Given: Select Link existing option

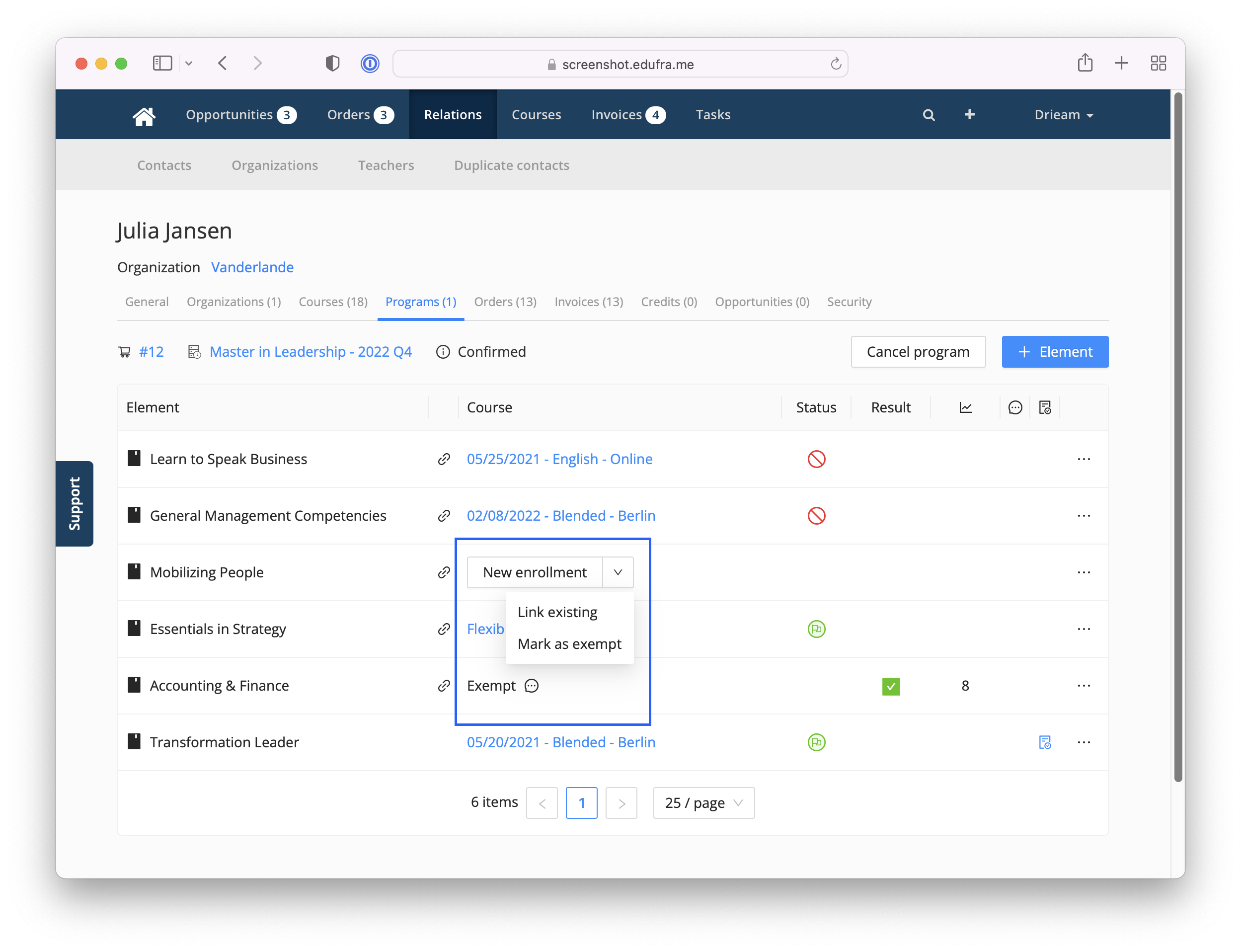Looking at the screenshot, I should coord(557,612).
